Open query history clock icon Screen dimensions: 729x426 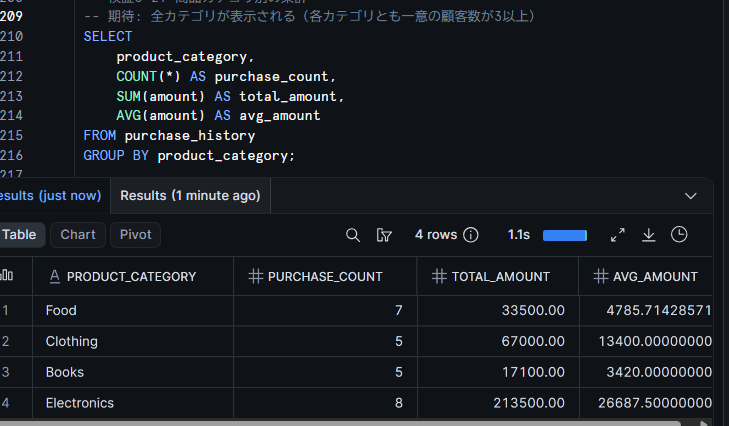(679, 234)
